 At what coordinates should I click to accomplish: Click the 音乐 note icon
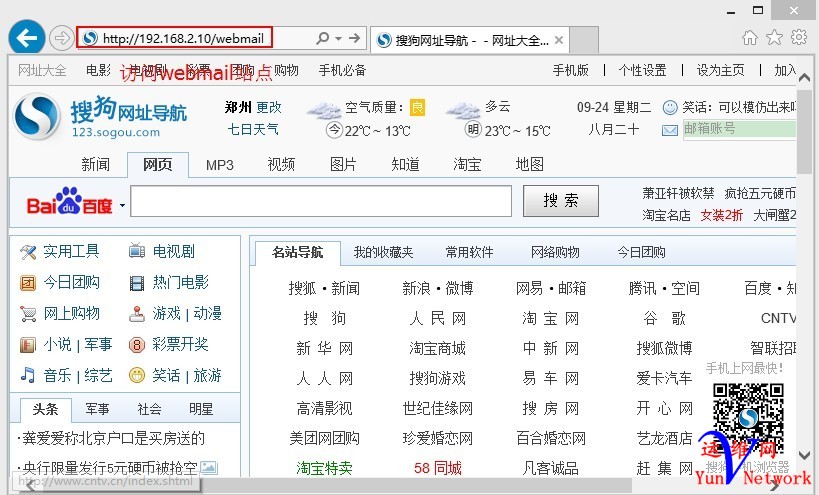(x=28, y=375)
